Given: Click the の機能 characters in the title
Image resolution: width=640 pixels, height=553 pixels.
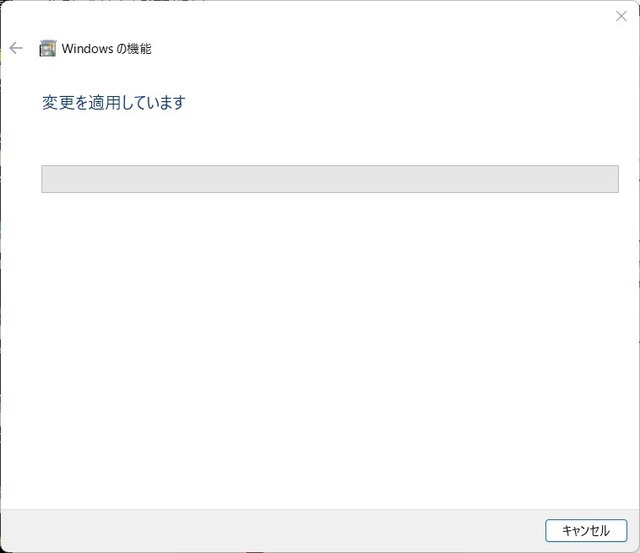Looking at the screenshot, I should (134, 49).
